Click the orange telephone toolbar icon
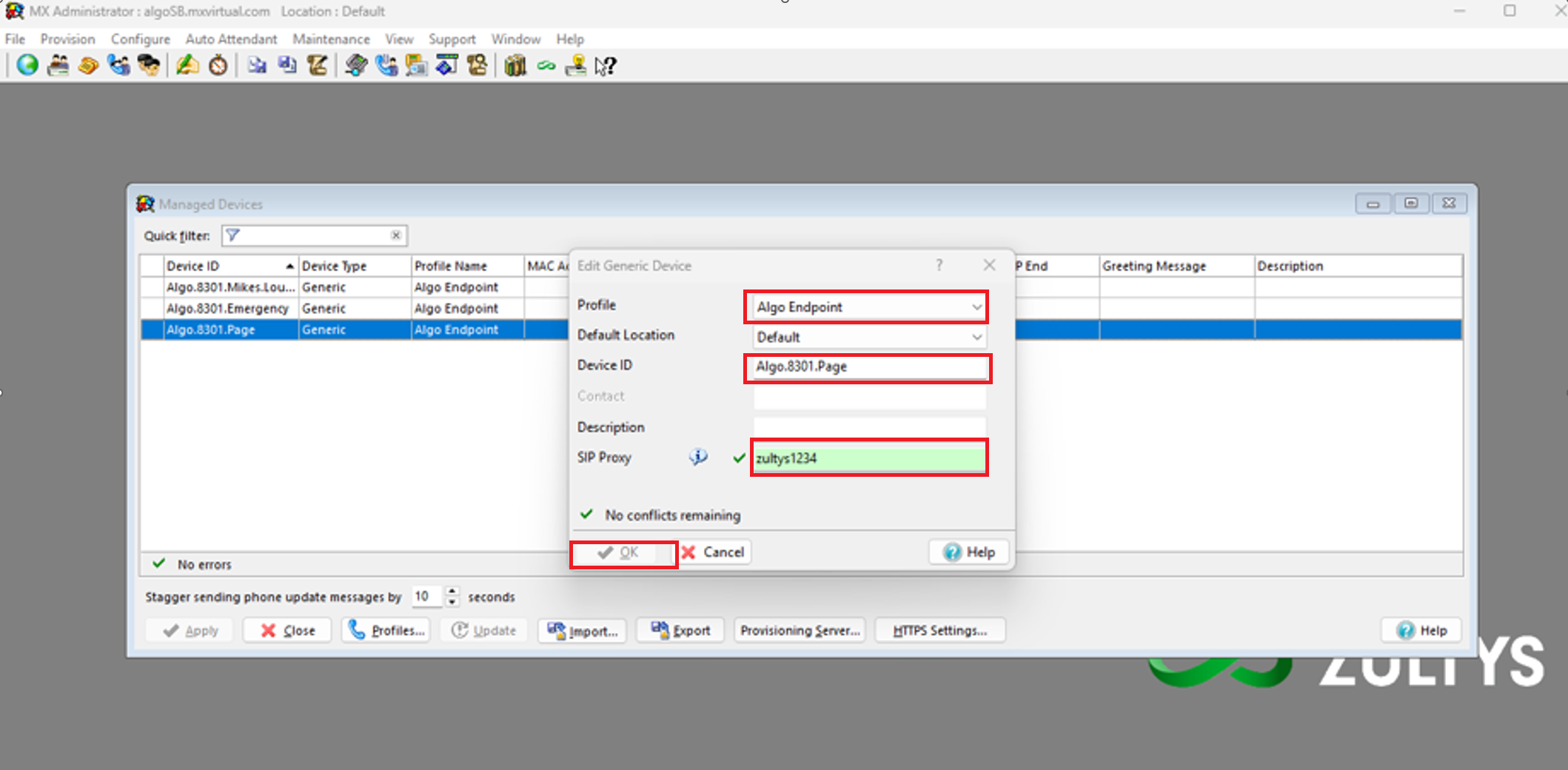1568x770 pixels. coord(88,66)
